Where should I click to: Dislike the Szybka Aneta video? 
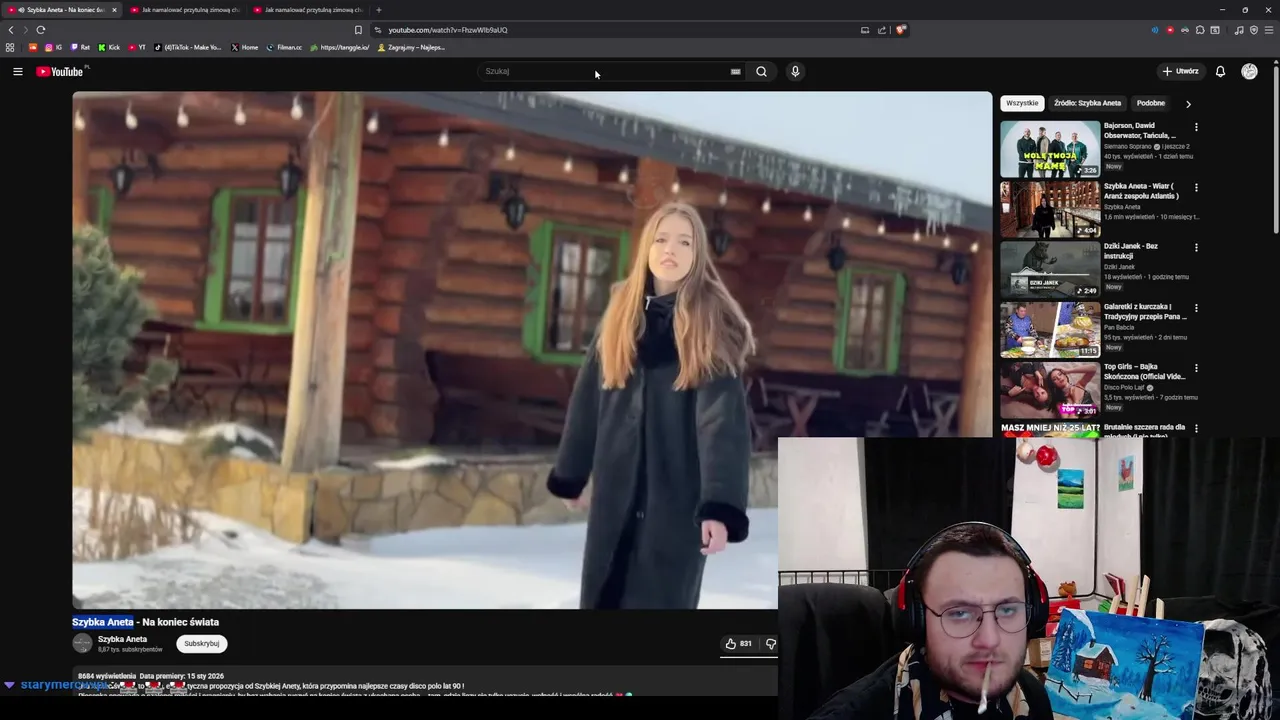(769, 644)
